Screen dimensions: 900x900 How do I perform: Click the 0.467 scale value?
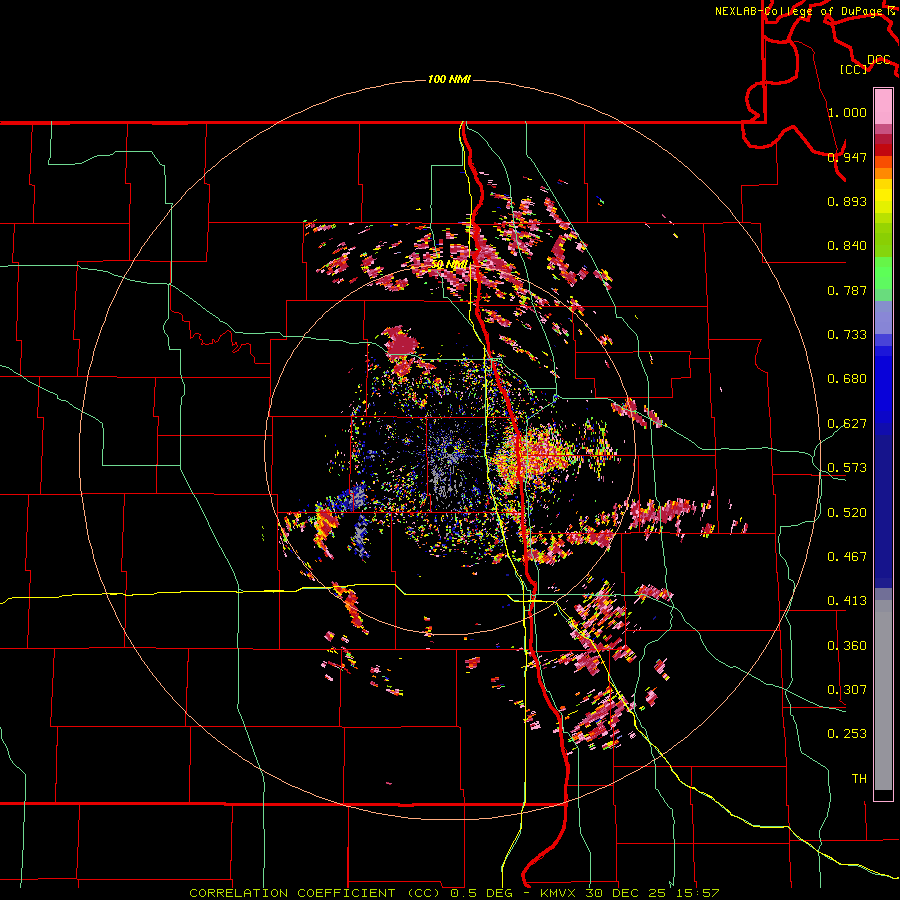click(x=847, y=557)
